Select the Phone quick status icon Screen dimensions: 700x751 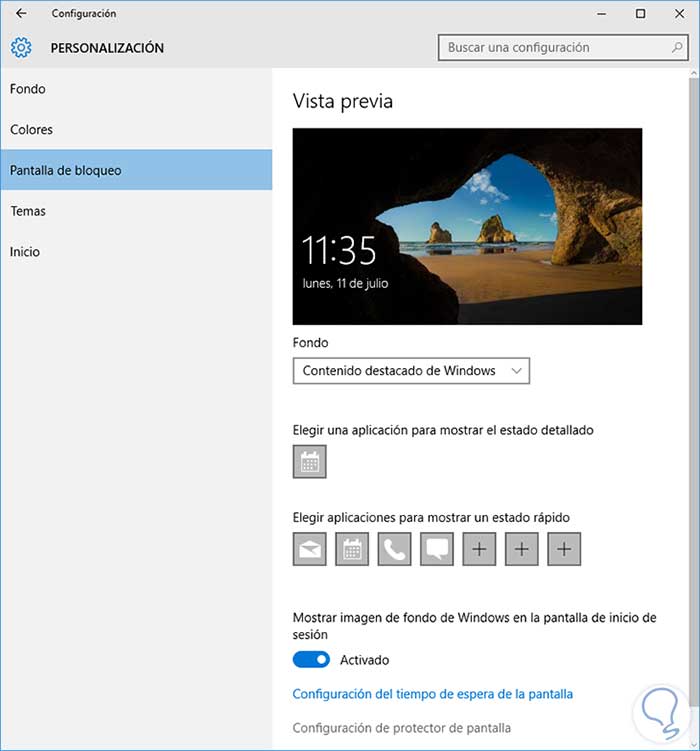pyautogui.click(x=395, y=549)
